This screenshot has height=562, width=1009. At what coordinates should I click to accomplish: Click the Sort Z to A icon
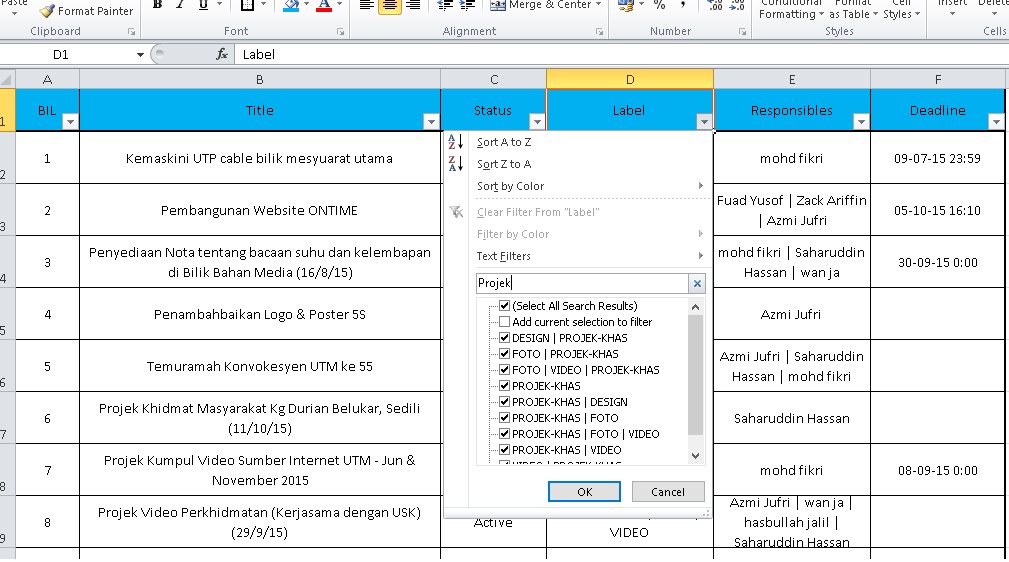pos(456,164)
